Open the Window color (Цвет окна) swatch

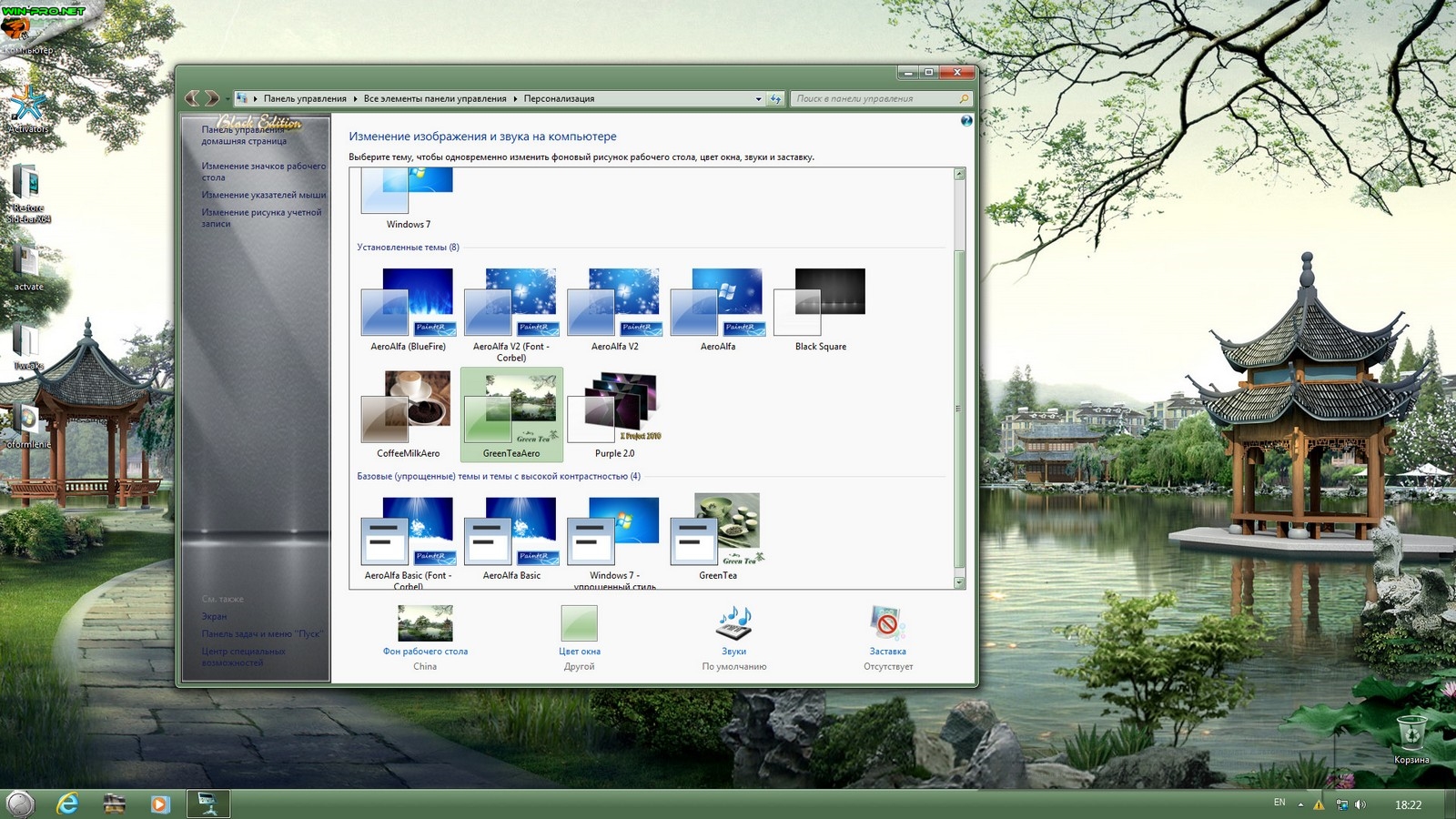pos(579,624)
